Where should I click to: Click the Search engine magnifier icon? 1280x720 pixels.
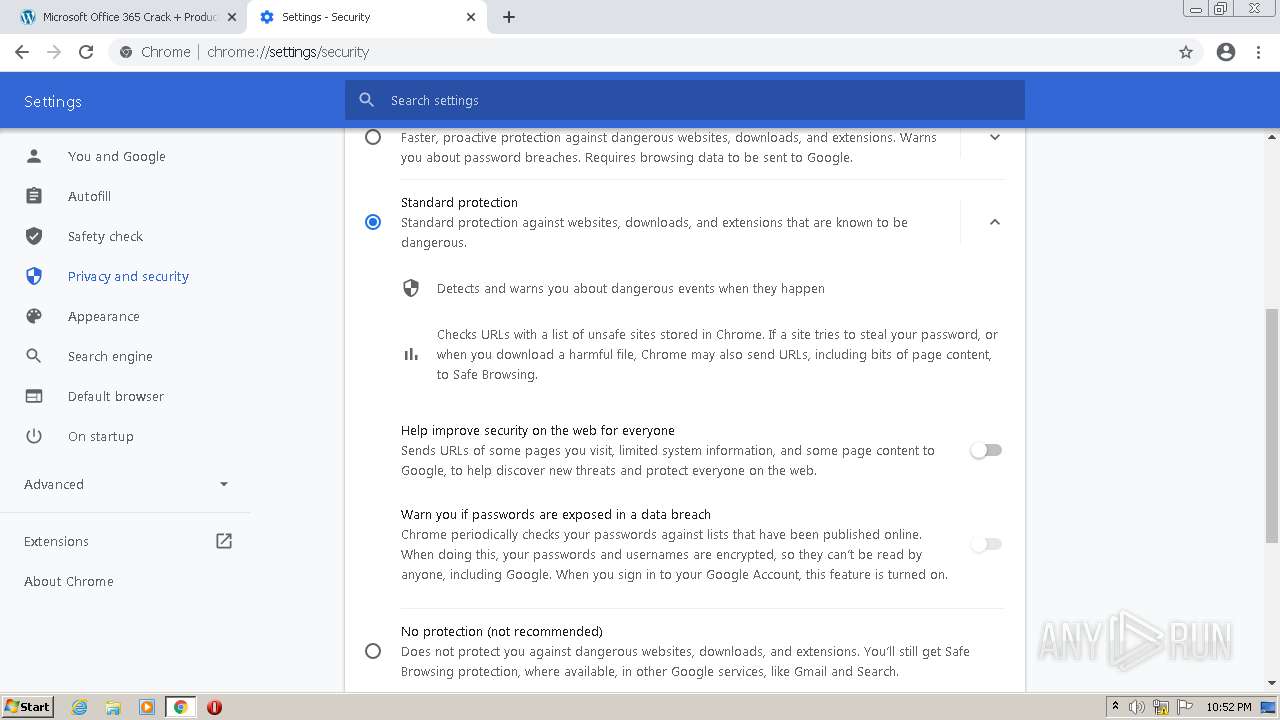(34, 356)
